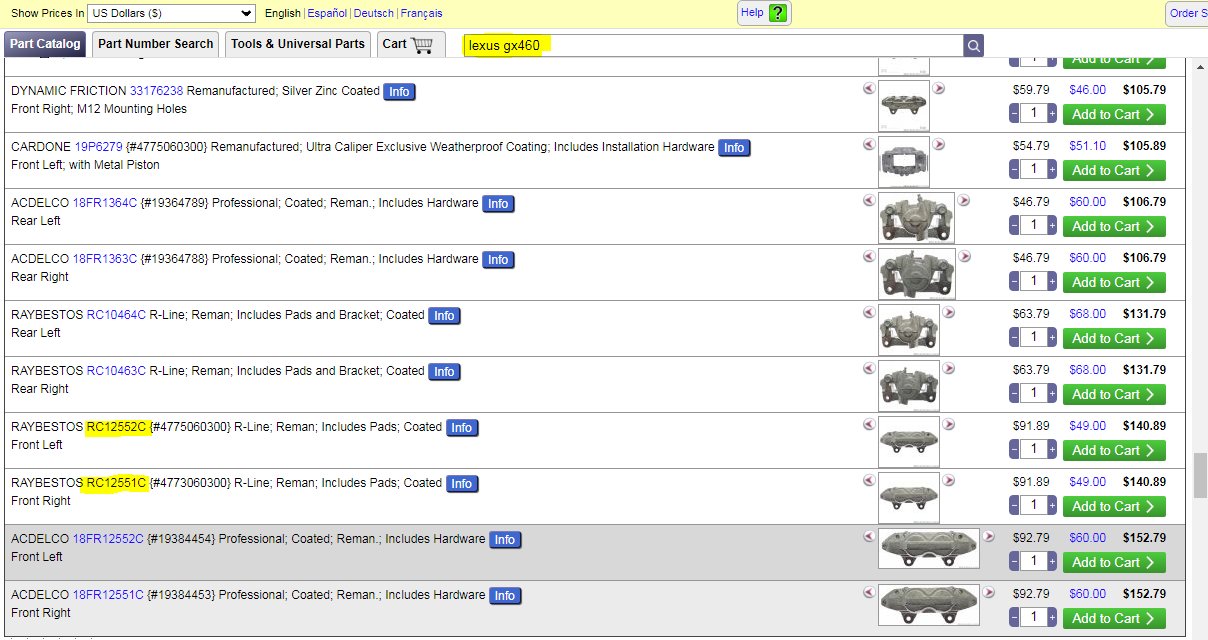1208x640 pixels.
Task: Click quantity field for Raybestos RC12551C
Action: 1033,505
